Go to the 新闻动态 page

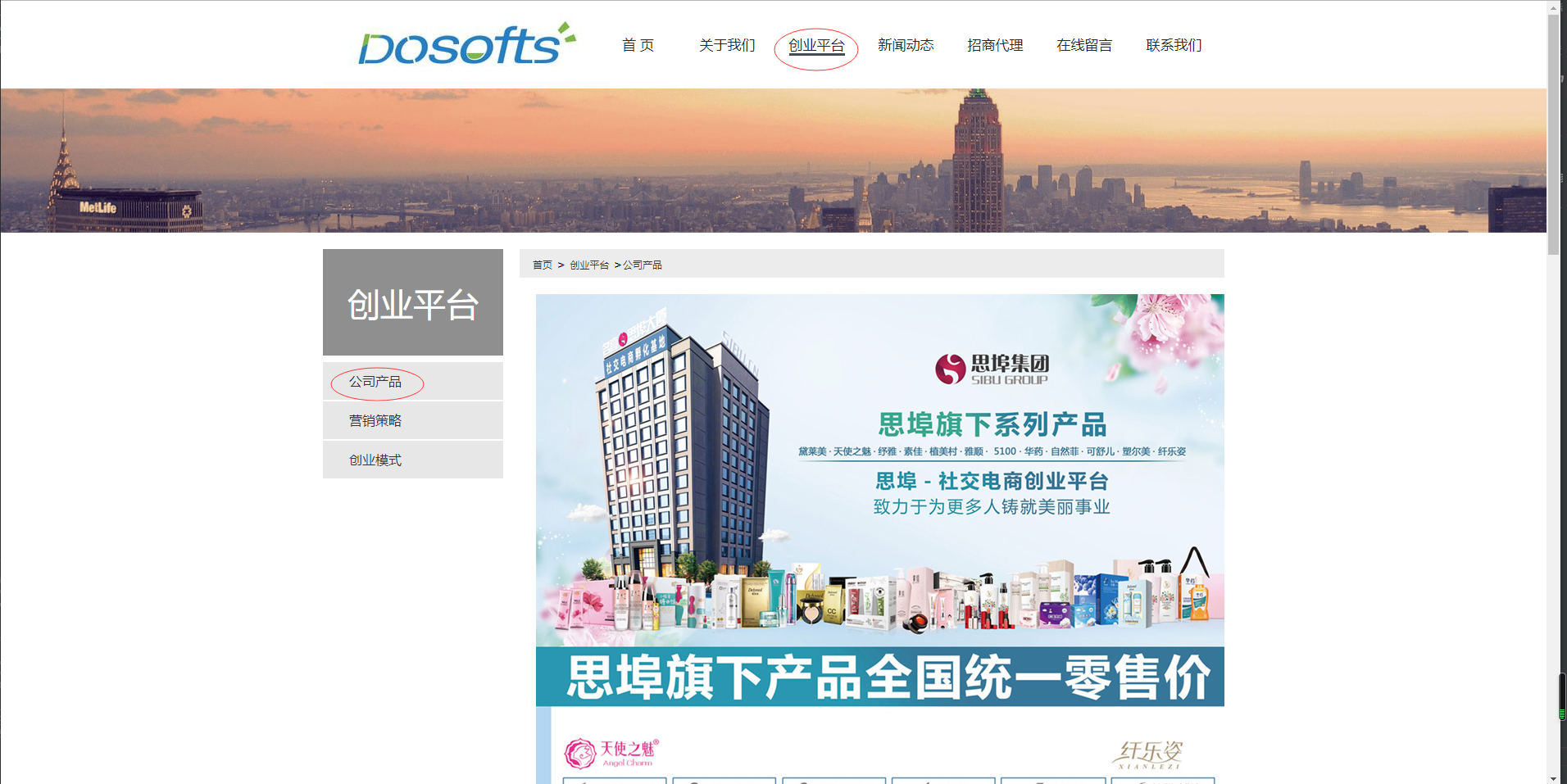(906, 45)
